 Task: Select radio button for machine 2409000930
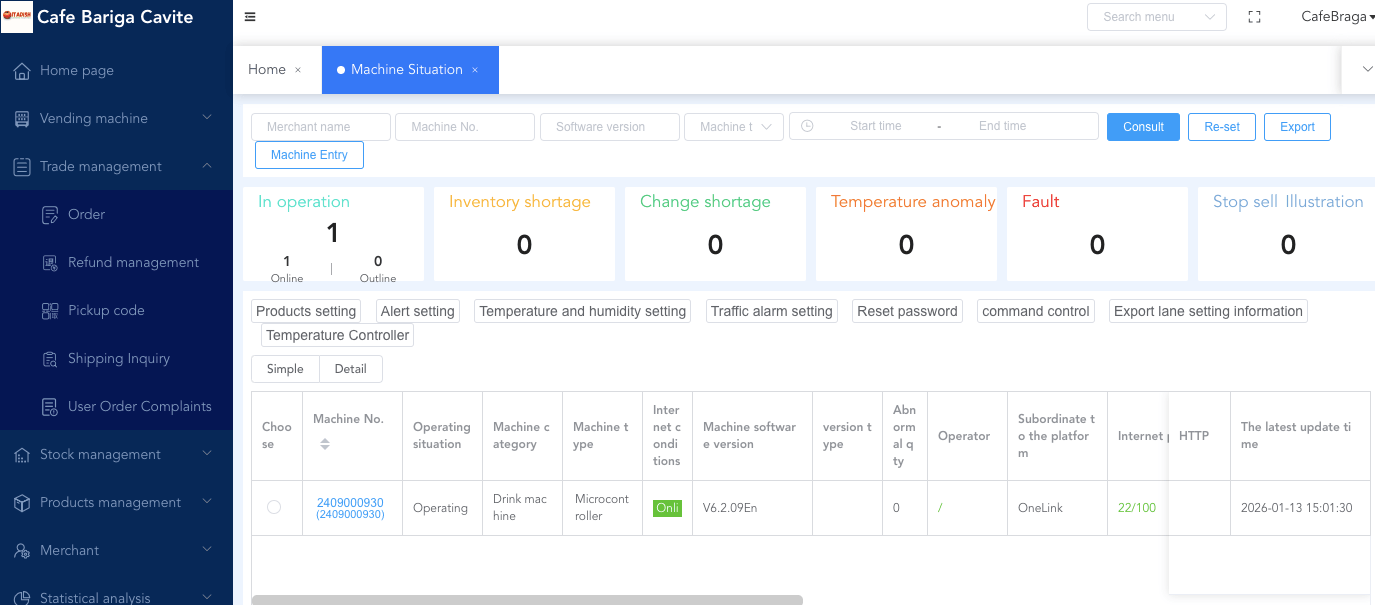[x=274, y=508]
